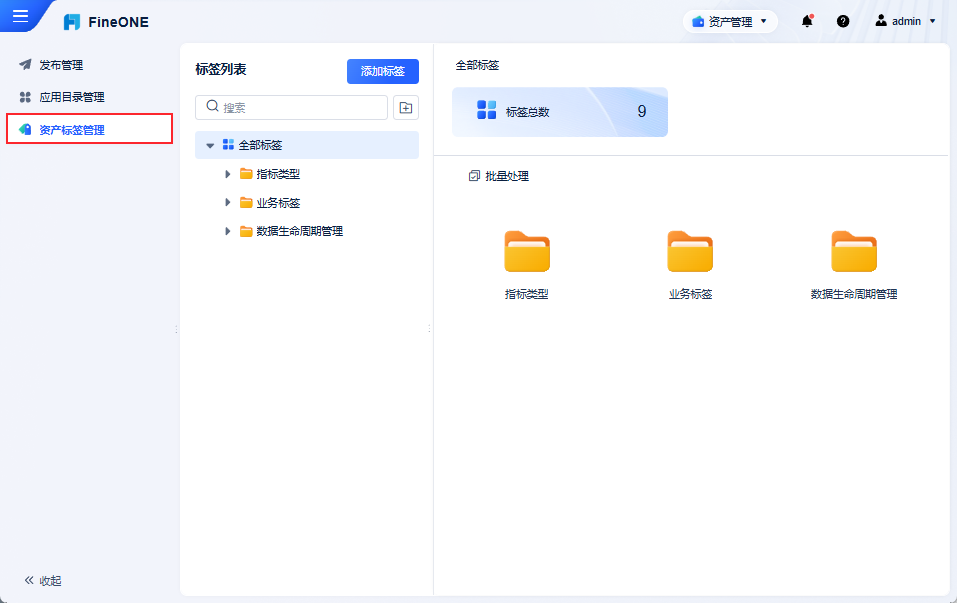The image size is (957, 603).
Task: Open the 业务标签 large folder icon
Action: 690,251
